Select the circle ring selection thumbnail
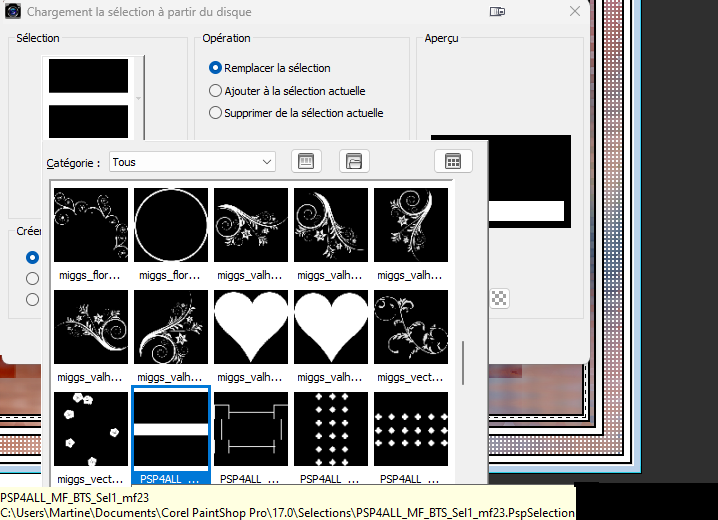 [171, 225]
